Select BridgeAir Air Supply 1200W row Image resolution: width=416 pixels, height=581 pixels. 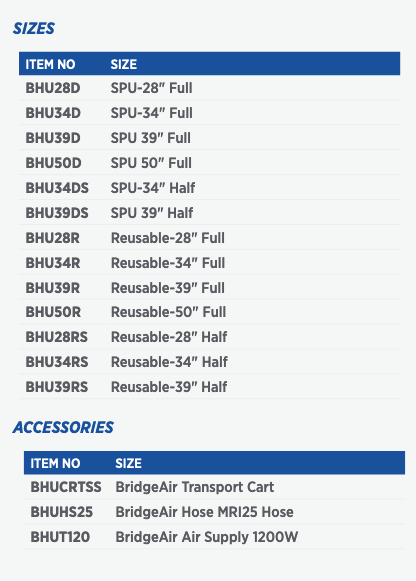(x=214, y=537)
